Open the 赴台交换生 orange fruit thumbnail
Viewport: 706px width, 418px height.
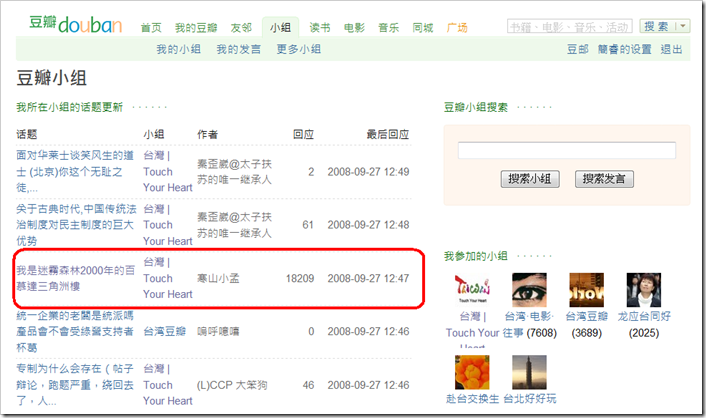click(472, 372)
